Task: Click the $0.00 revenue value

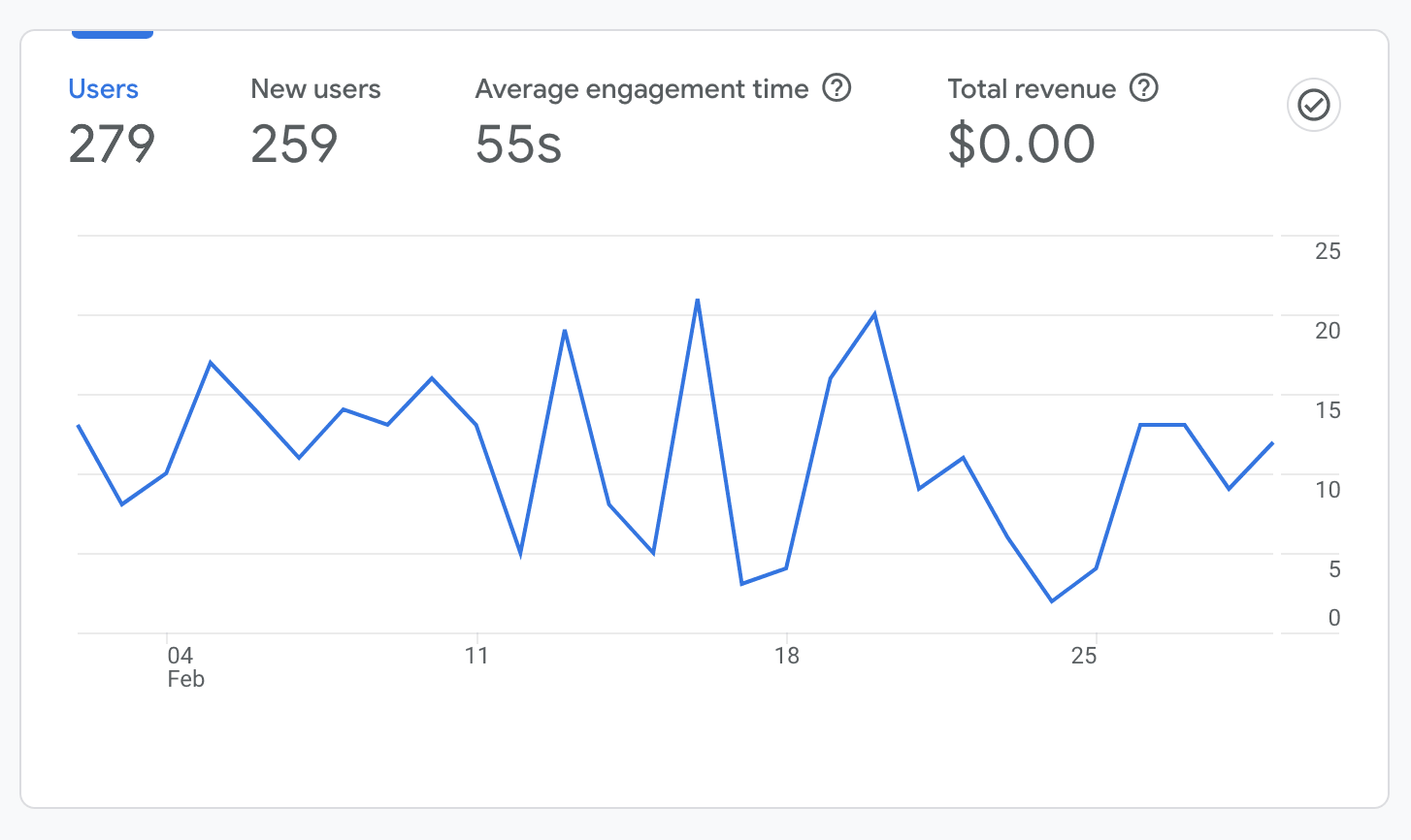Action: (1022, 145)
